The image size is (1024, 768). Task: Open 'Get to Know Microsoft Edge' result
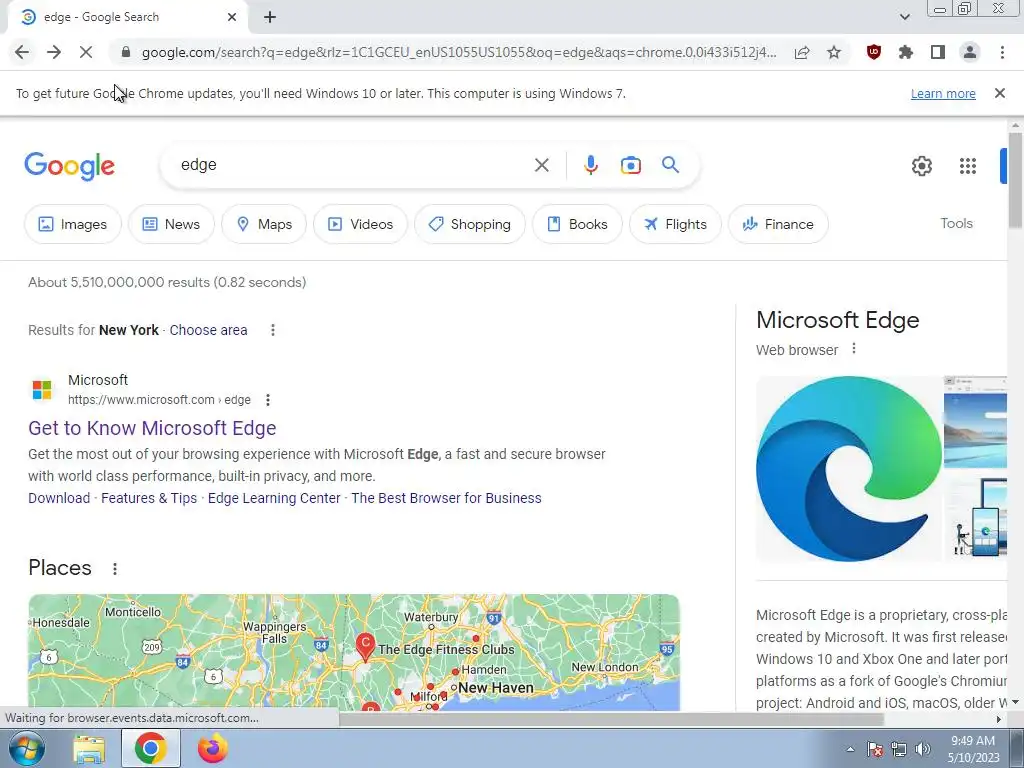coord(152,428)
